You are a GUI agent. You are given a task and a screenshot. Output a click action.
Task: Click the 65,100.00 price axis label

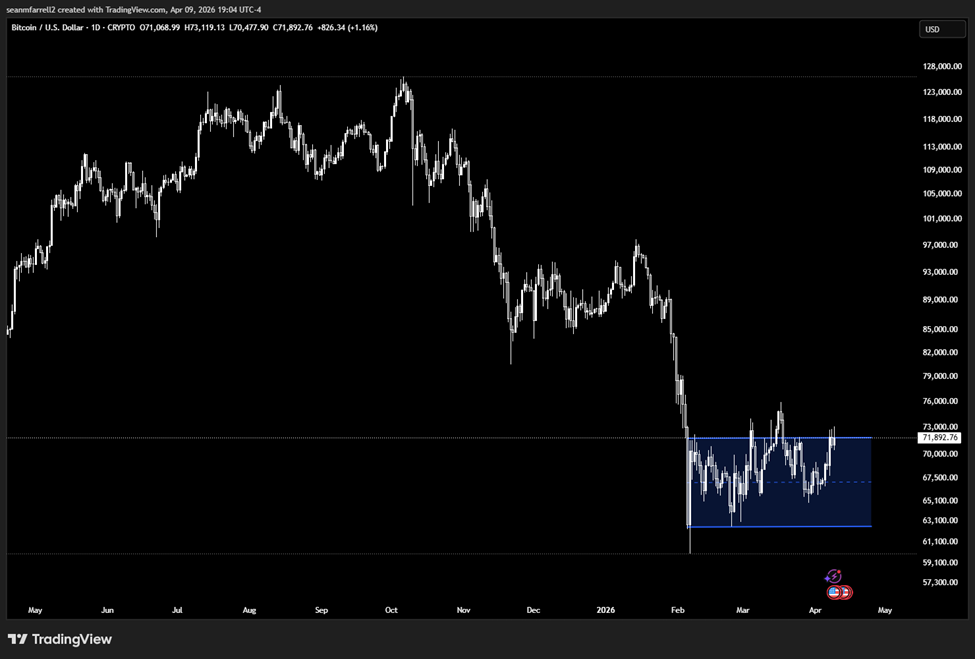pyautogui.click(x=940, y=500)
